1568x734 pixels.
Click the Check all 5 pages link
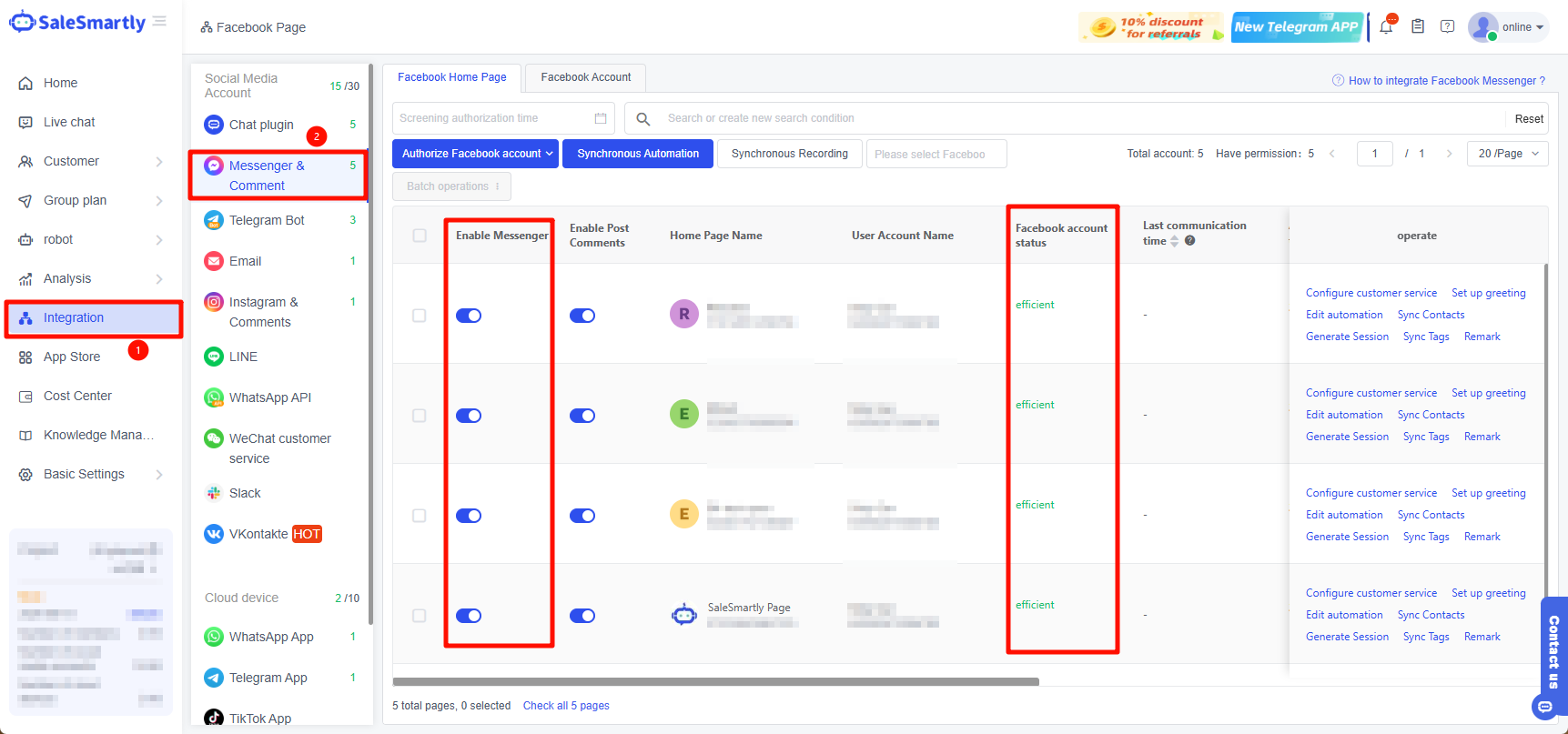(566, 706)
